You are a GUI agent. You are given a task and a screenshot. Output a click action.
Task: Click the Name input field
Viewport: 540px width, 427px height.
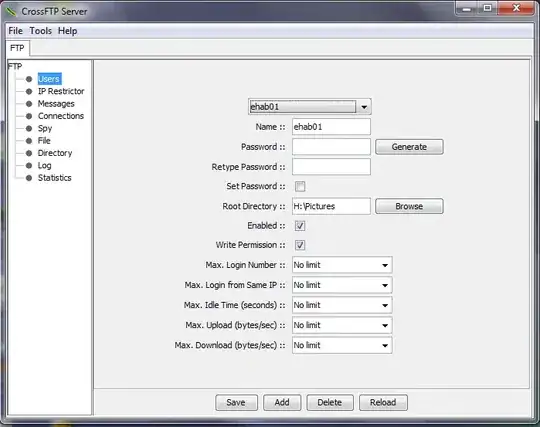pos(331,127)
